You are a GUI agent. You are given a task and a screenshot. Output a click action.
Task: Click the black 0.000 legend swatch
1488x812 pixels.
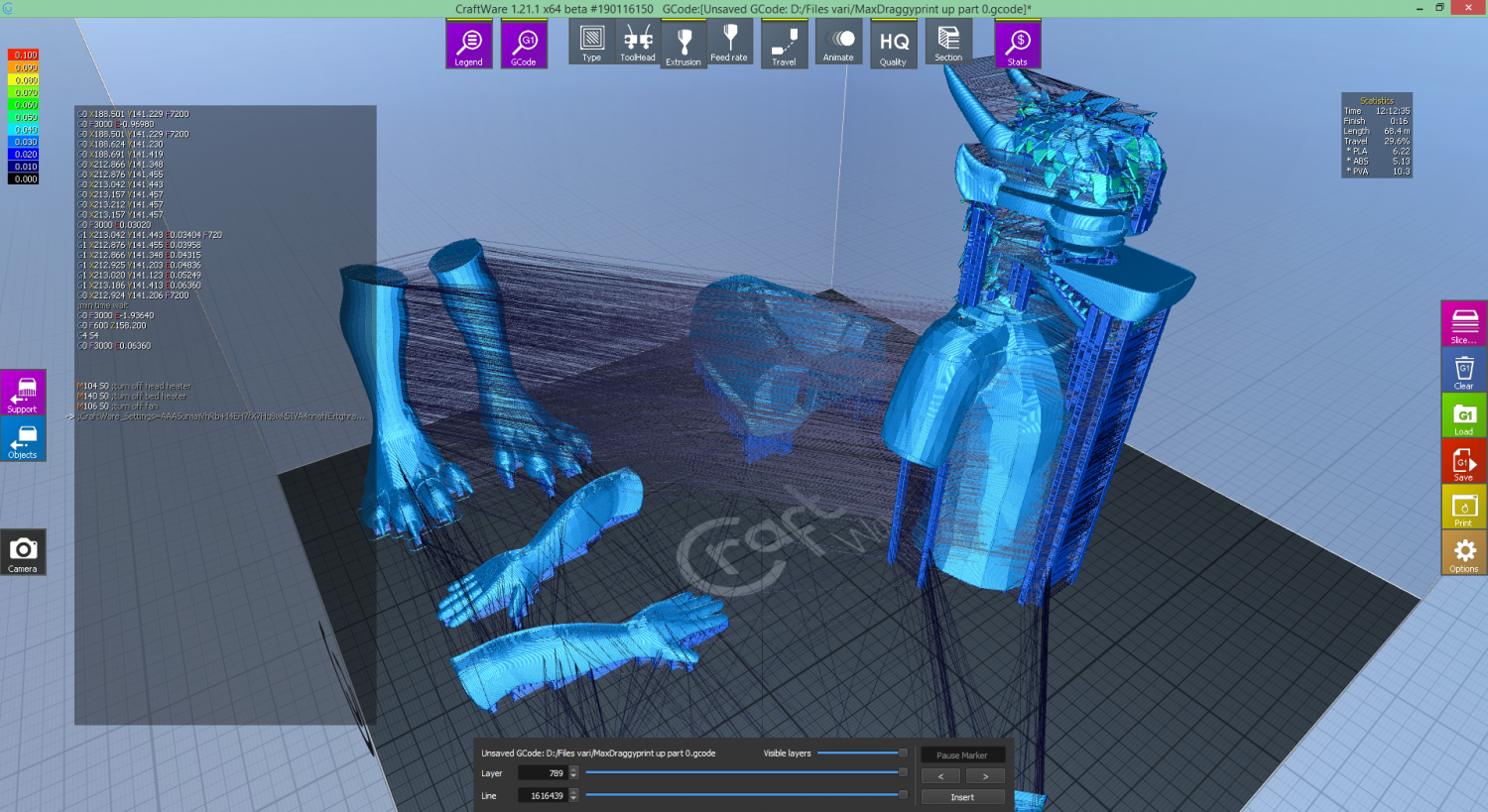tap(24, 179)
